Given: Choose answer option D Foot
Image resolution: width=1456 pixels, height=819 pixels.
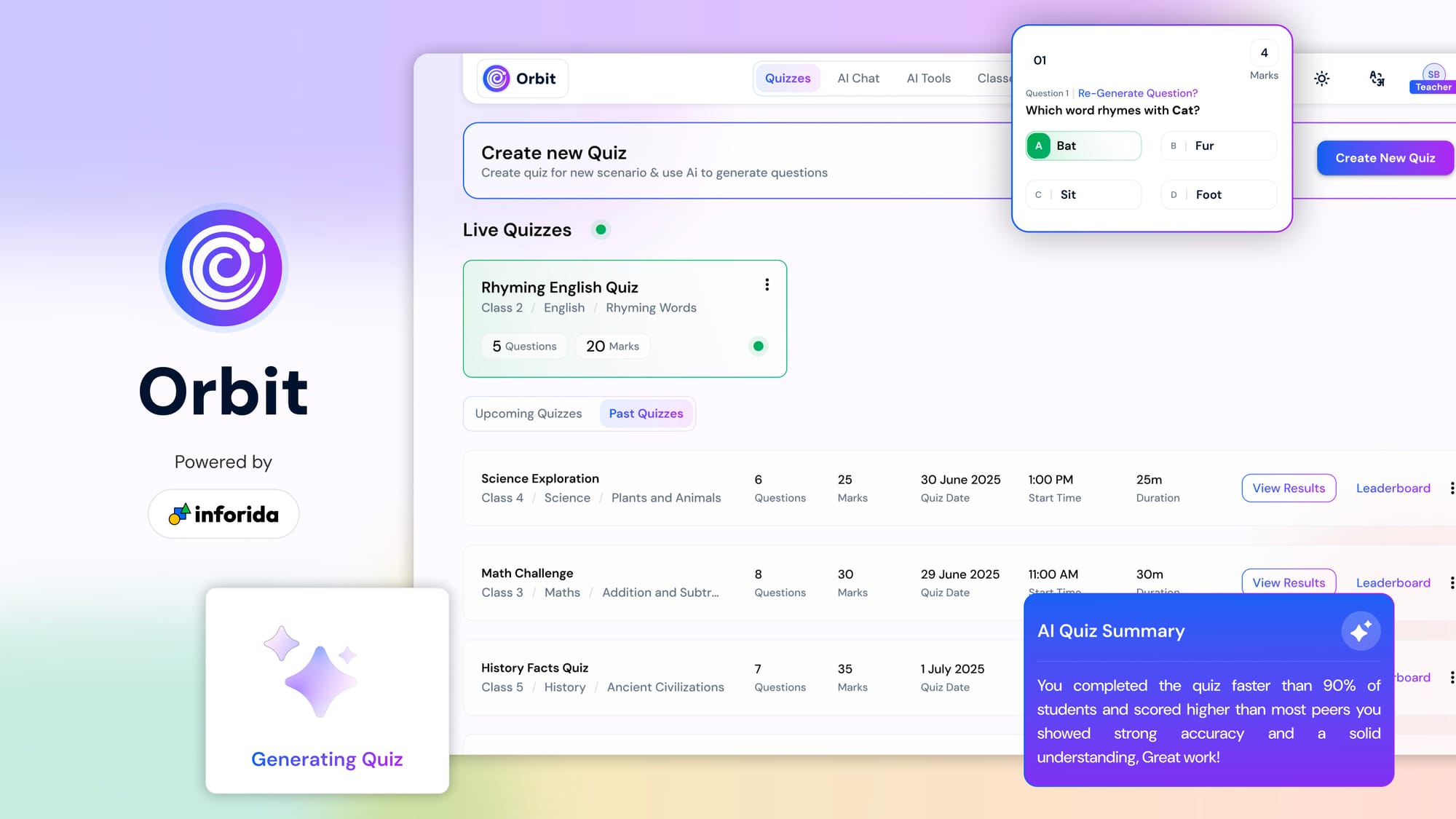Looking at the screenshot, I should (1218, 194).
